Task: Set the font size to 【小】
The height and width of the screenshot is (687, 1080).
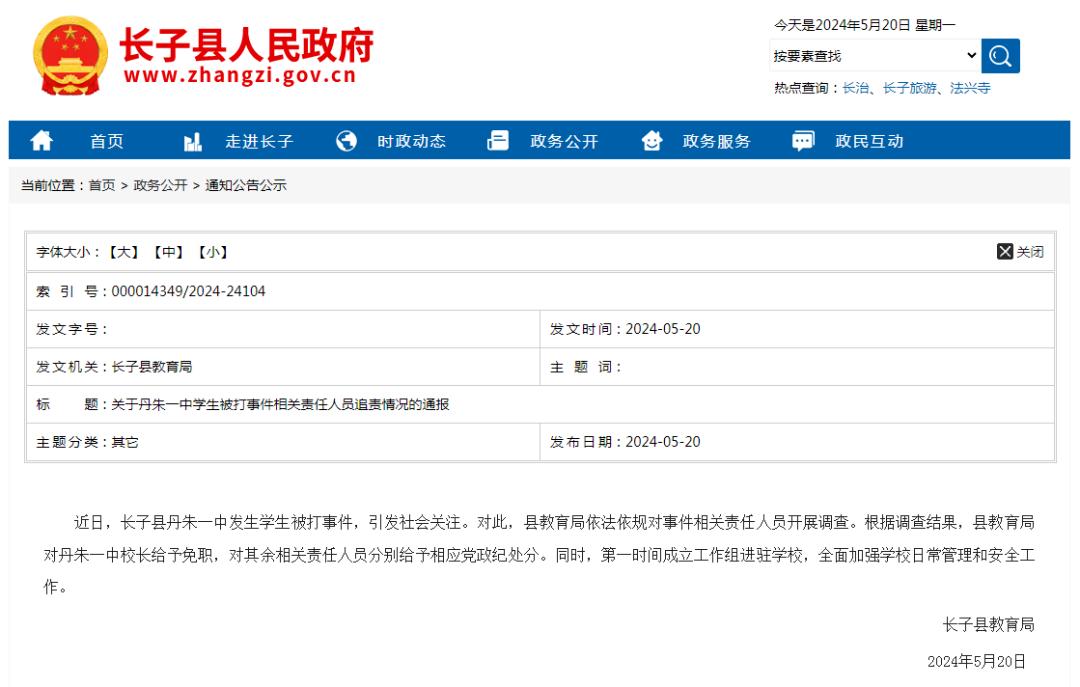Action: (213, 252)
